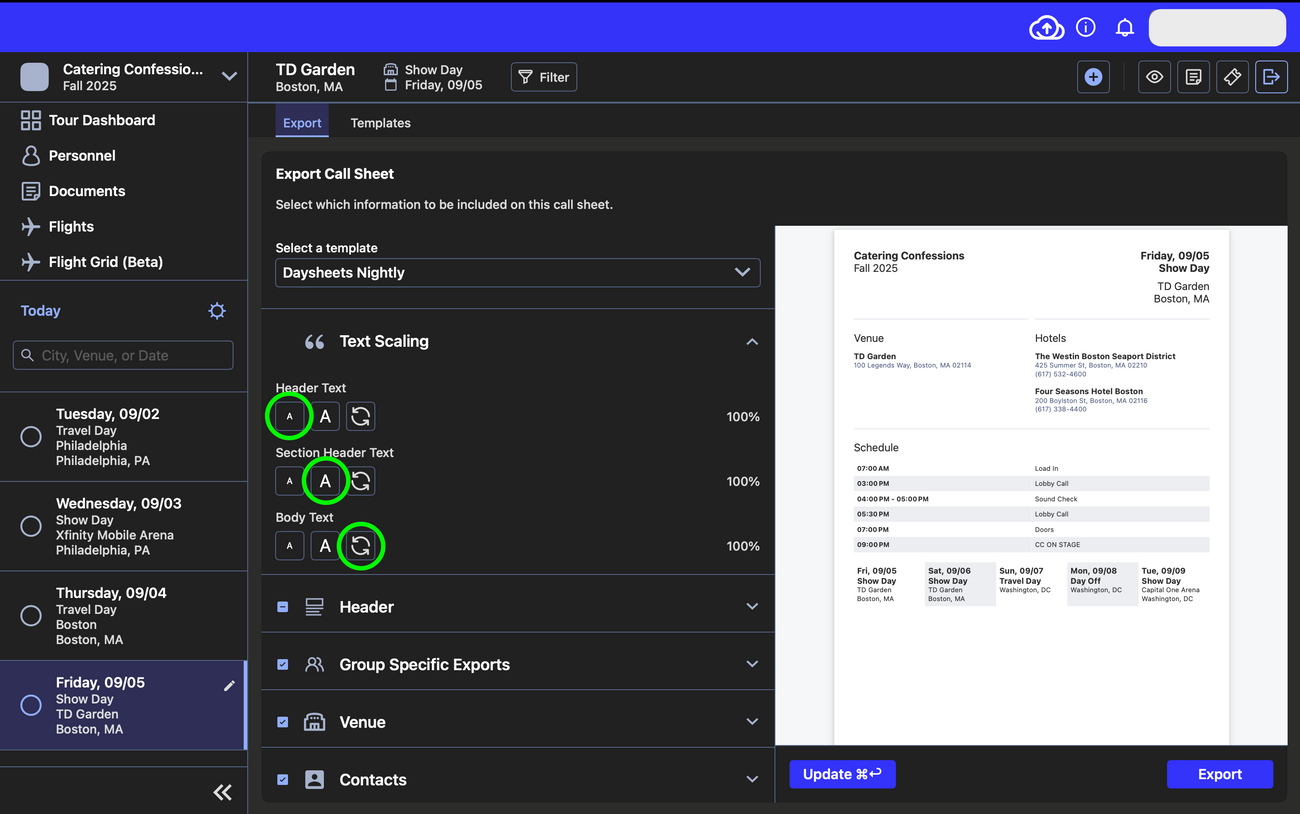Open the notes document icon in top toolbar

point(1194,77)
